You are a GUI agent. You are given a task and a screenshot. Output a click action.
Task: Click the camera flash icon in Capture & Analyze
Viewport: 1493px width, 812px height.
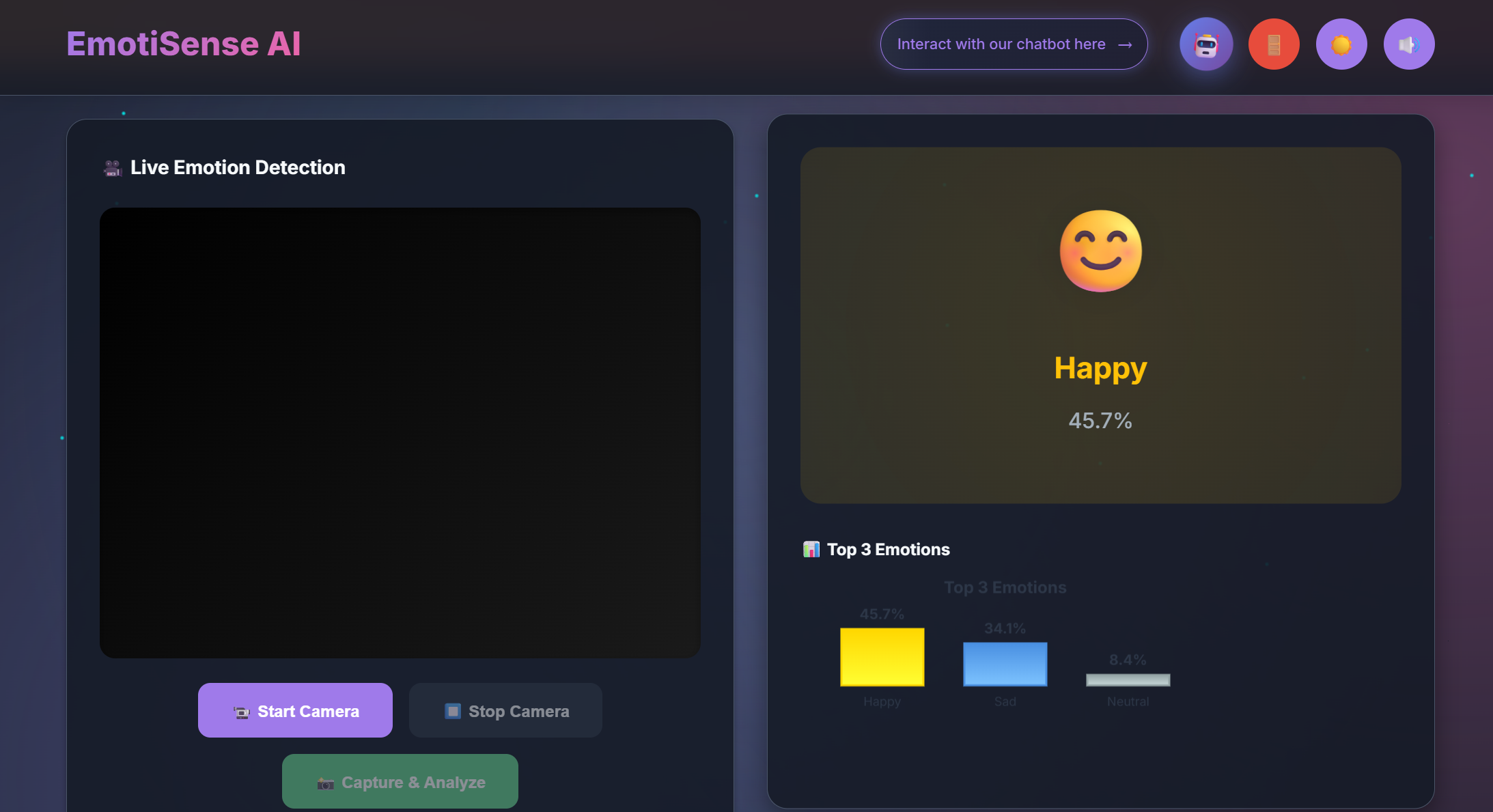click(327, 782)
